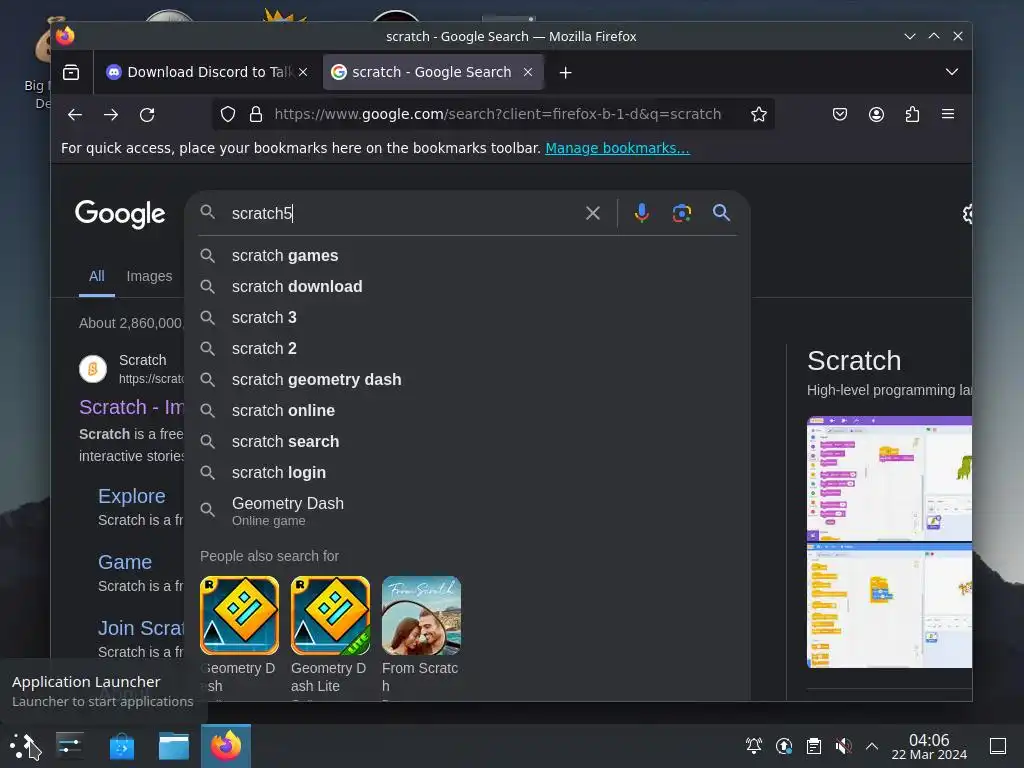Image resolution: width=1024 pixels, height=768 pixels.
Task: Click the Firefox View icon in tab bar
Action: 71,72
